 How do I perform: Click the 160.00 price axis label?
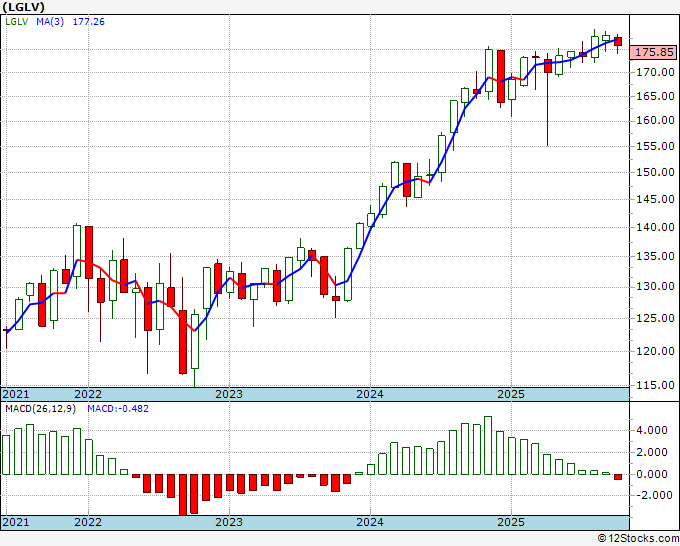(655, 120)
